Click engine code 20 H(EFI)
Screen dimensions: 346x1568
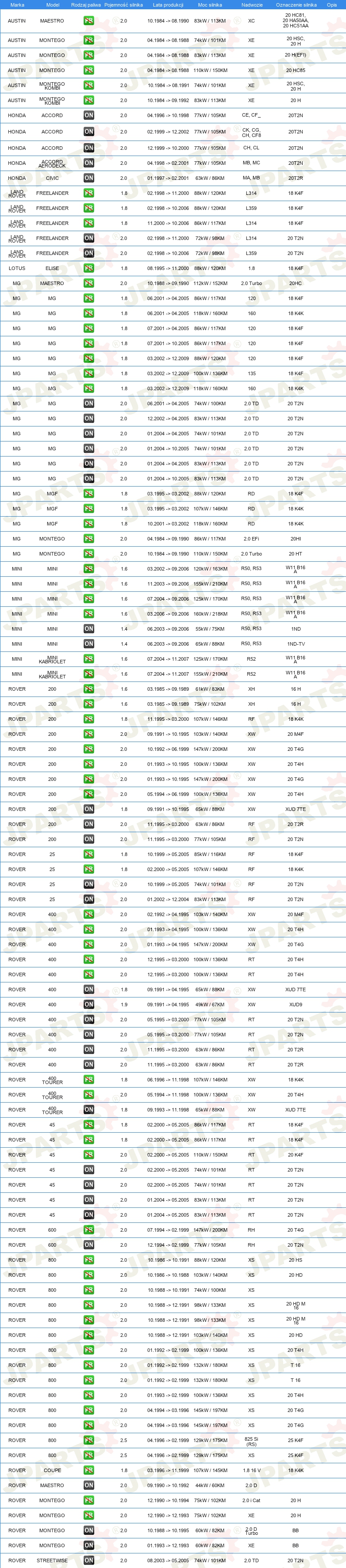[x=296, y=55]
